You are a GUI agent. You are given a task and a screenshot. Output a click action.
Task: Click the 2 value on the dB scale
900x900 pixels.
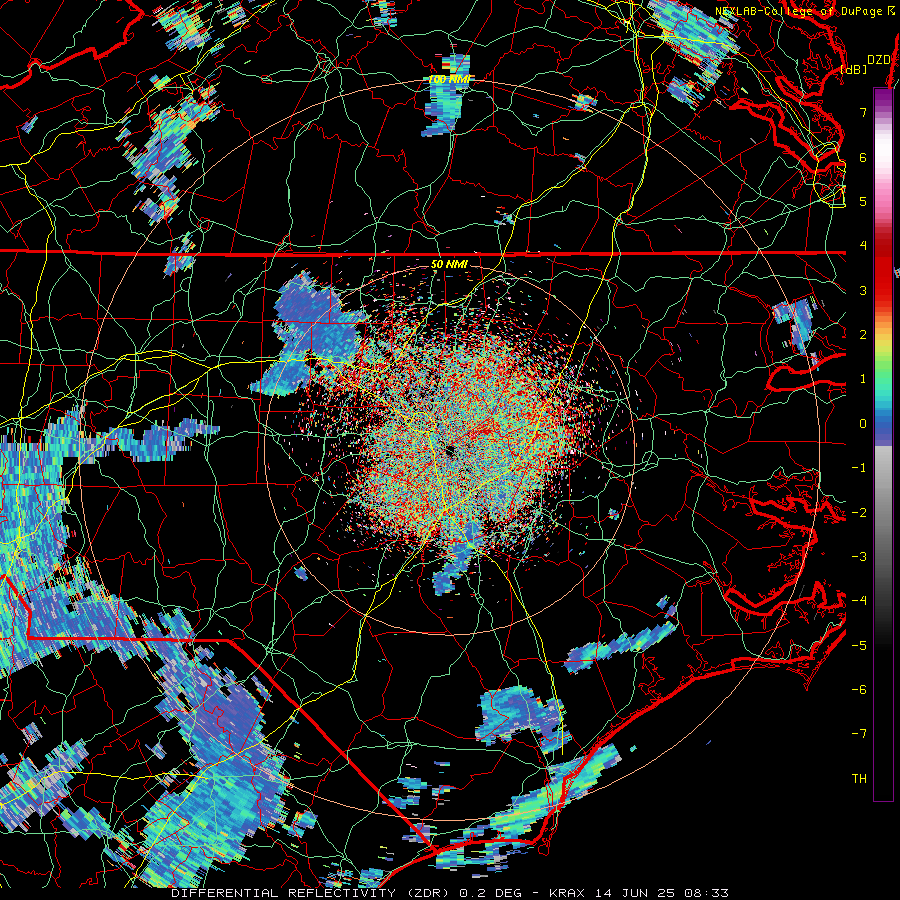(x=863, y=335)
